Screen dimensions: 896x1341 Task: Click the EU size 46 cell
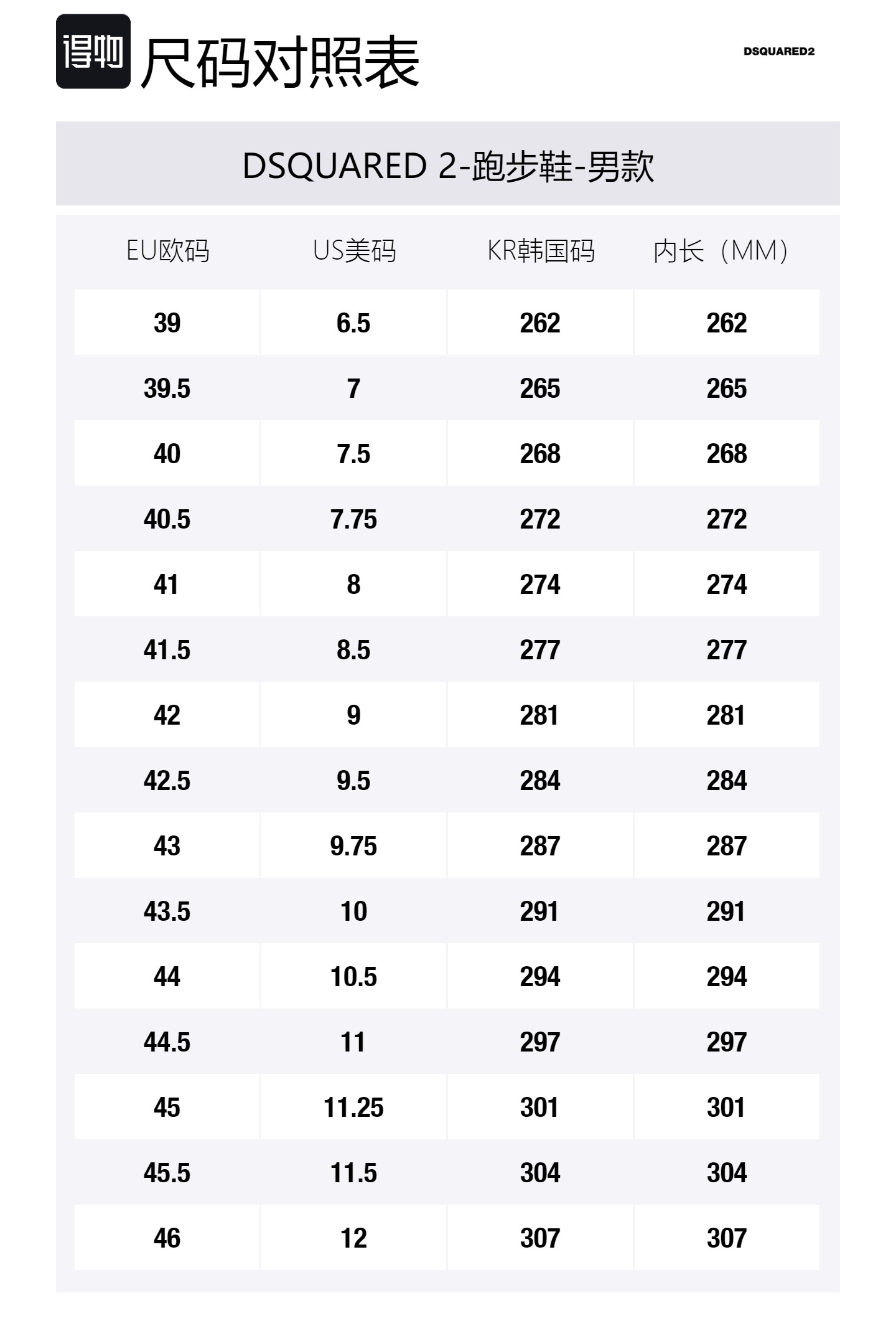coord(167,1238)
